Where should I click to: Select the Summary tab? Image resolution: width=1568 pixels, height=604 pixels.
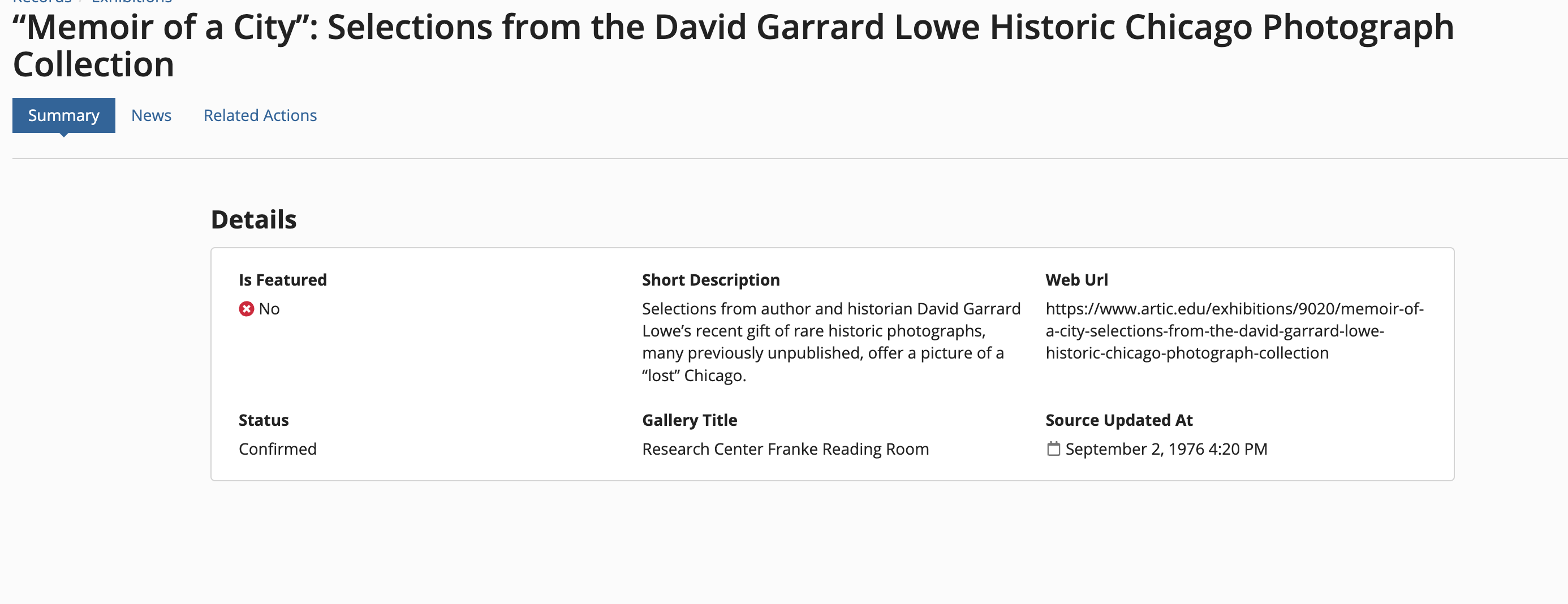(x=63, y=116)
